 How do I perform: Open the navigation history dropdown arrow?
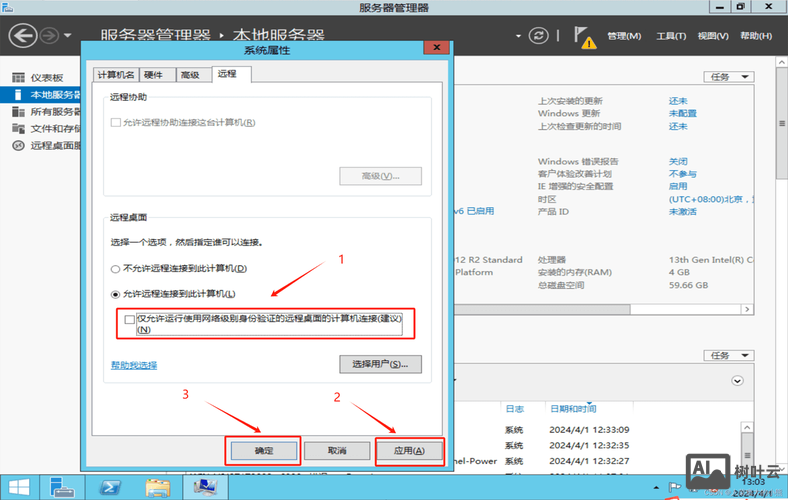[67, 36]
